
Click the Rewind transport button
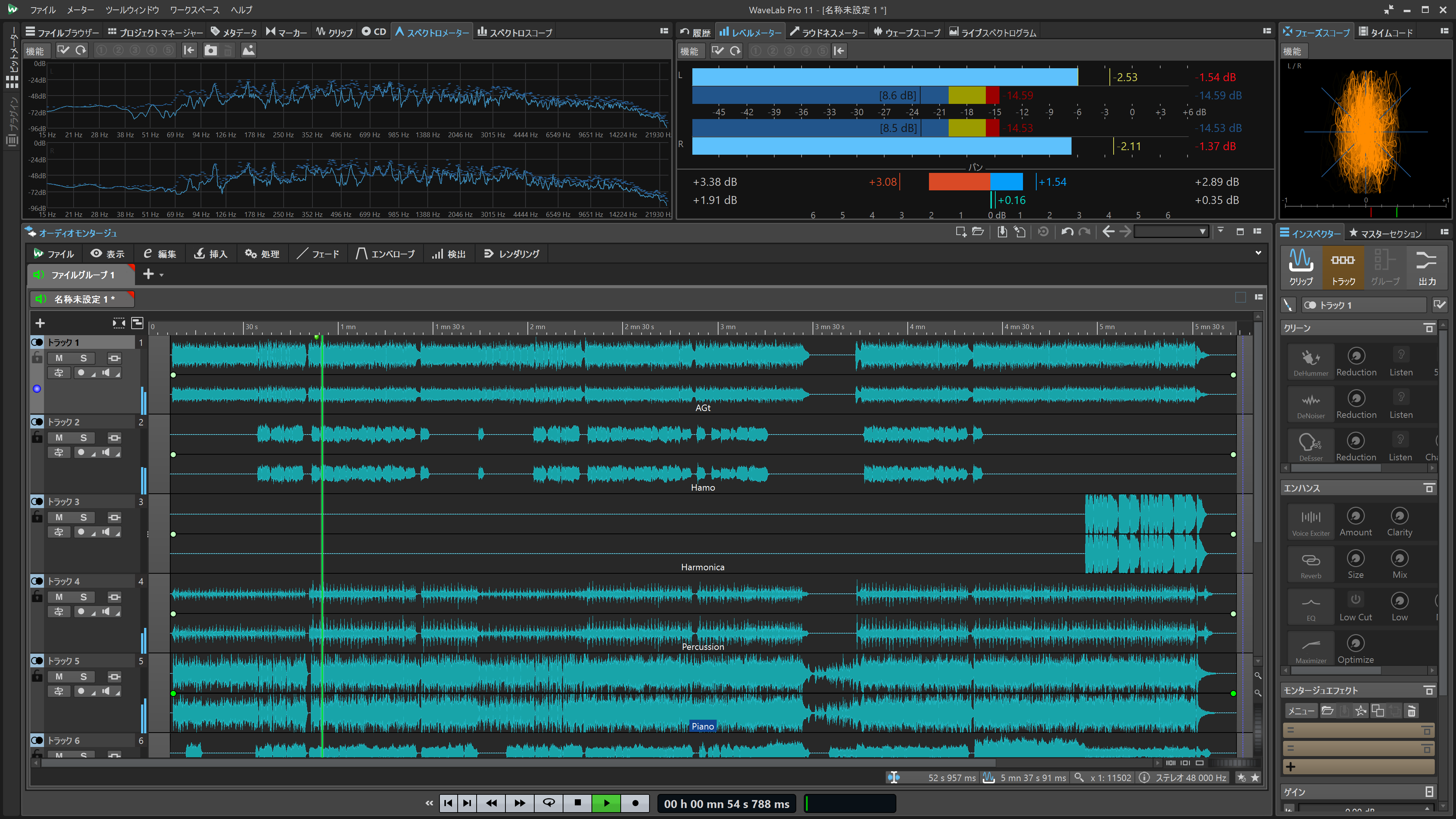pyautogui.click(x=491, y=803)
